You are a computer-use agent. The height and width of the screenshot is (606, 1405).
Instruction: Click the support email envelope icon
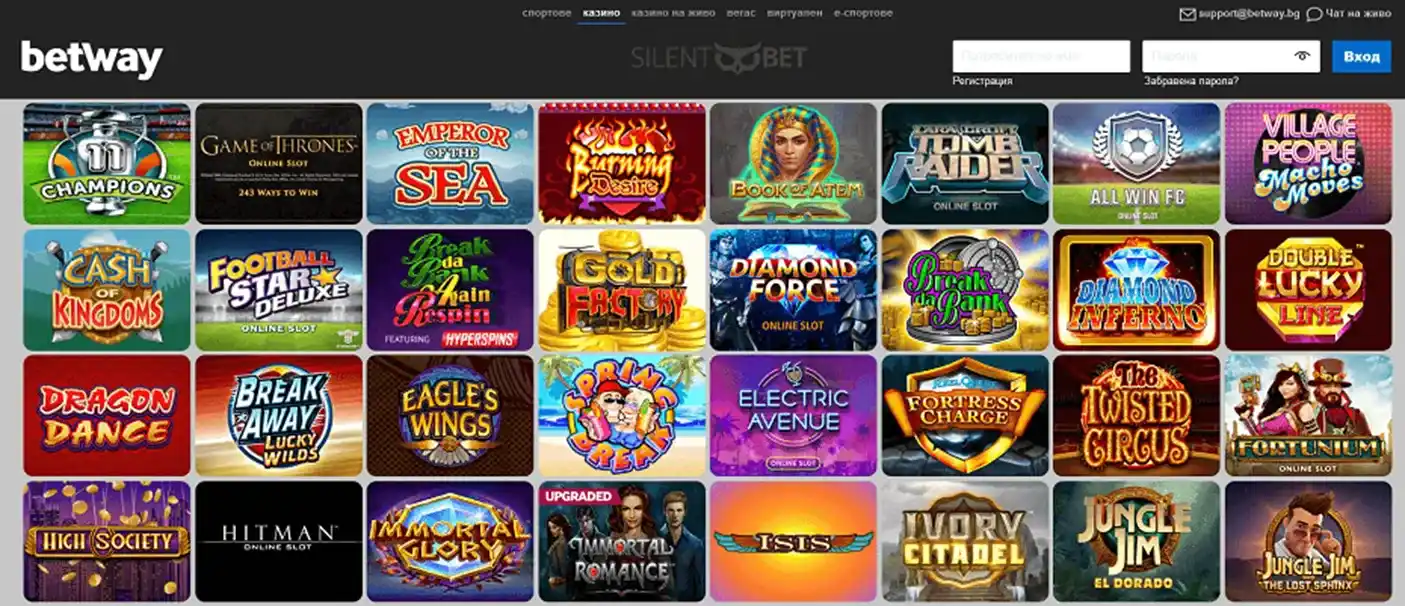coord(1187,14)
